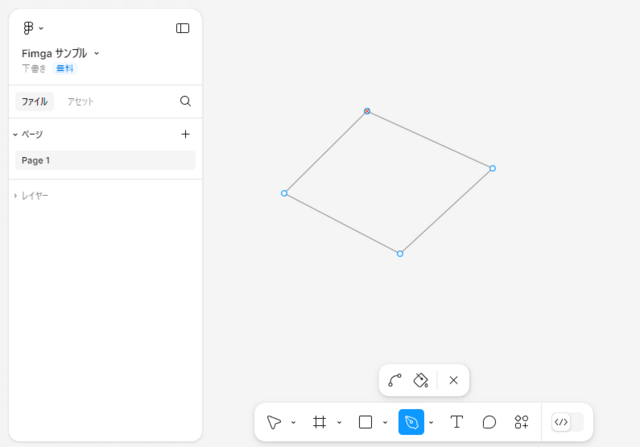Toggle the sidebar panel collapse icon
The height and width of the screenshot is (447, 640).
click(x=182, y=28)
